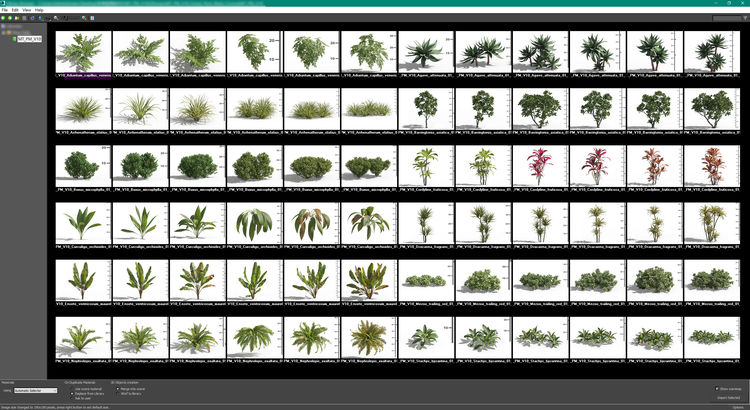
Task: Click Options in the bottom right corner
Action: (738, 407)
